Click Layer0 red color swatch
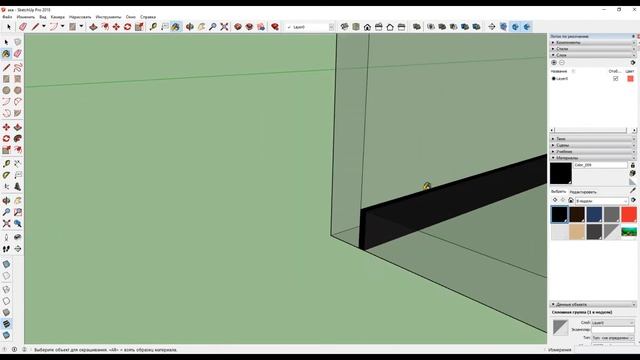 point(630,78)
